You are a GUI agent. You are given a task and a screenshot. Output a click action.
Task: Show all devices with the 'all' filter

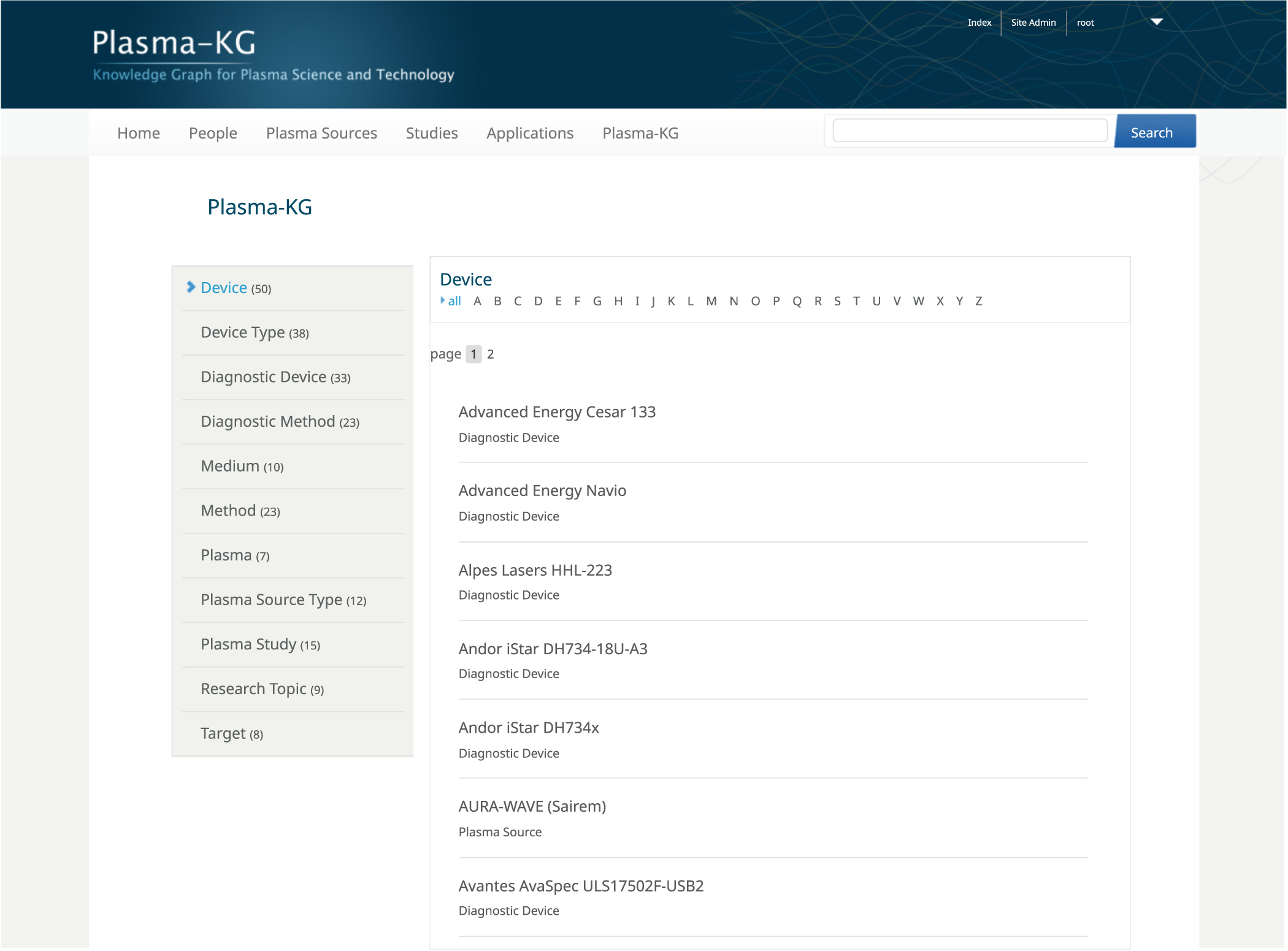(454, 301)
